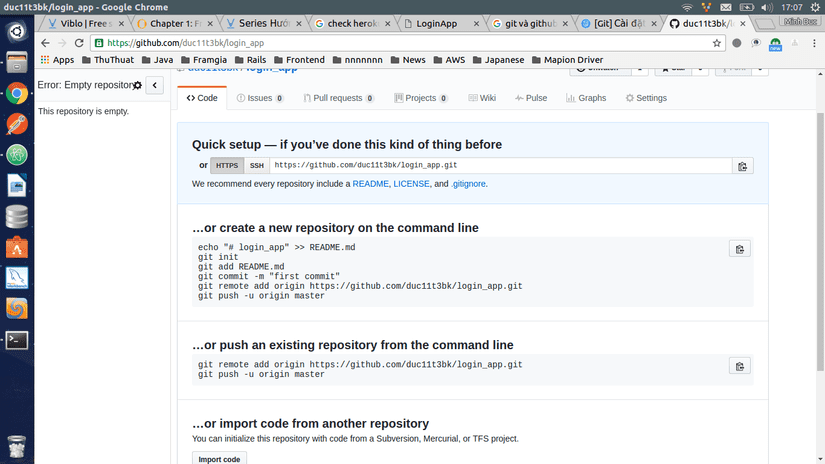Open the Mapion Driver bookmarks folder
Screen dimensions: 825x464
pos(567,60)
